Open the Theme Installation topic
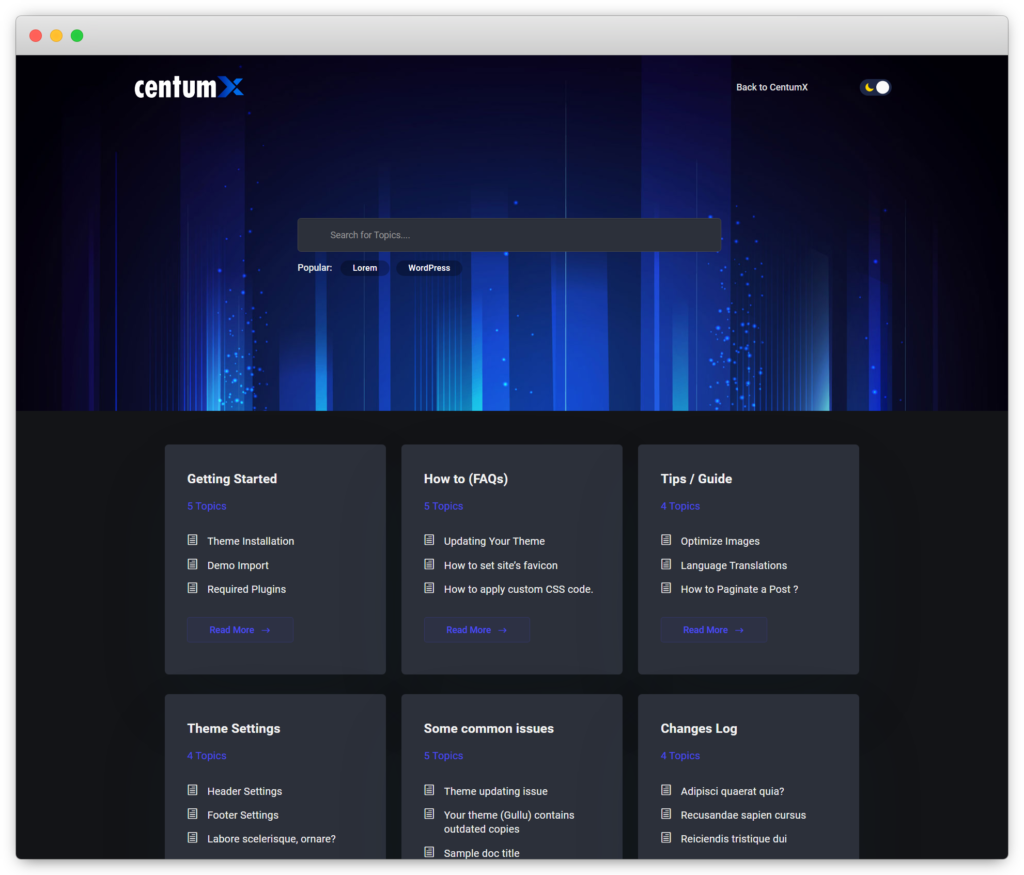This screenshot has width=1024, height=875. pos(250,541)
